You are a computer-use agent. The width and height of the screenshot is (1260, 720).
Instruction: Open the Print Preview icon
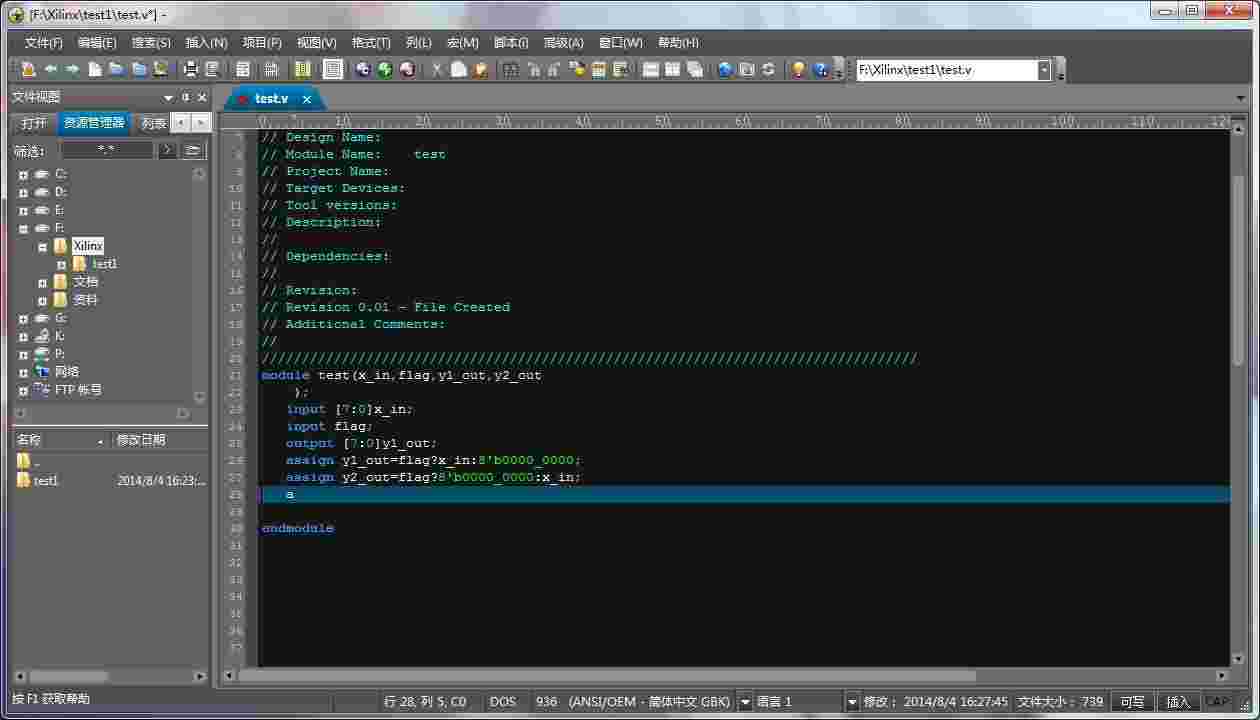(x=212, y=70)
